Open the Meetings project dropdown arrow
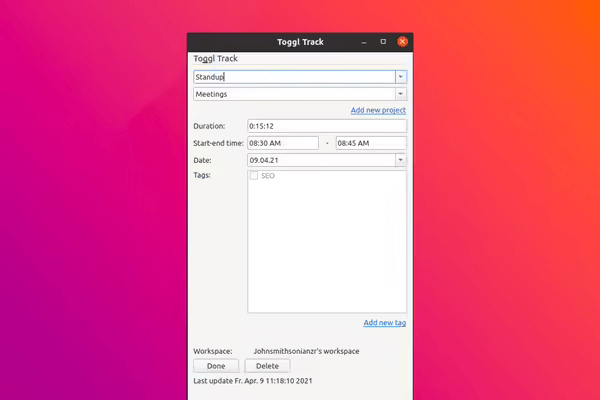The image size is (600, 401). pos(401,94)
